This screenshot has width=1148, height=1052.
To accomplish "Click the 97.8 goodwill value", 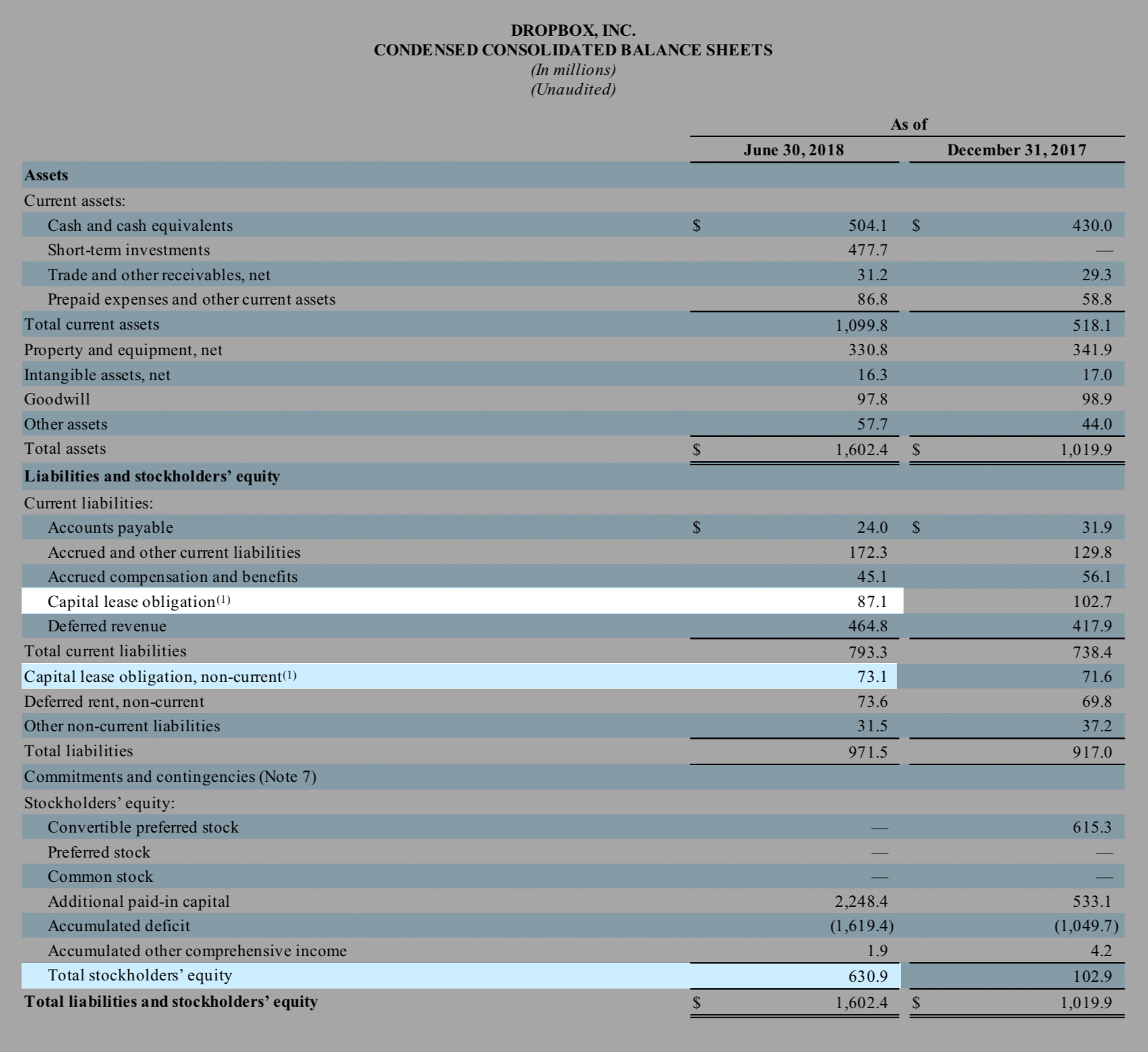I will 872,399.
